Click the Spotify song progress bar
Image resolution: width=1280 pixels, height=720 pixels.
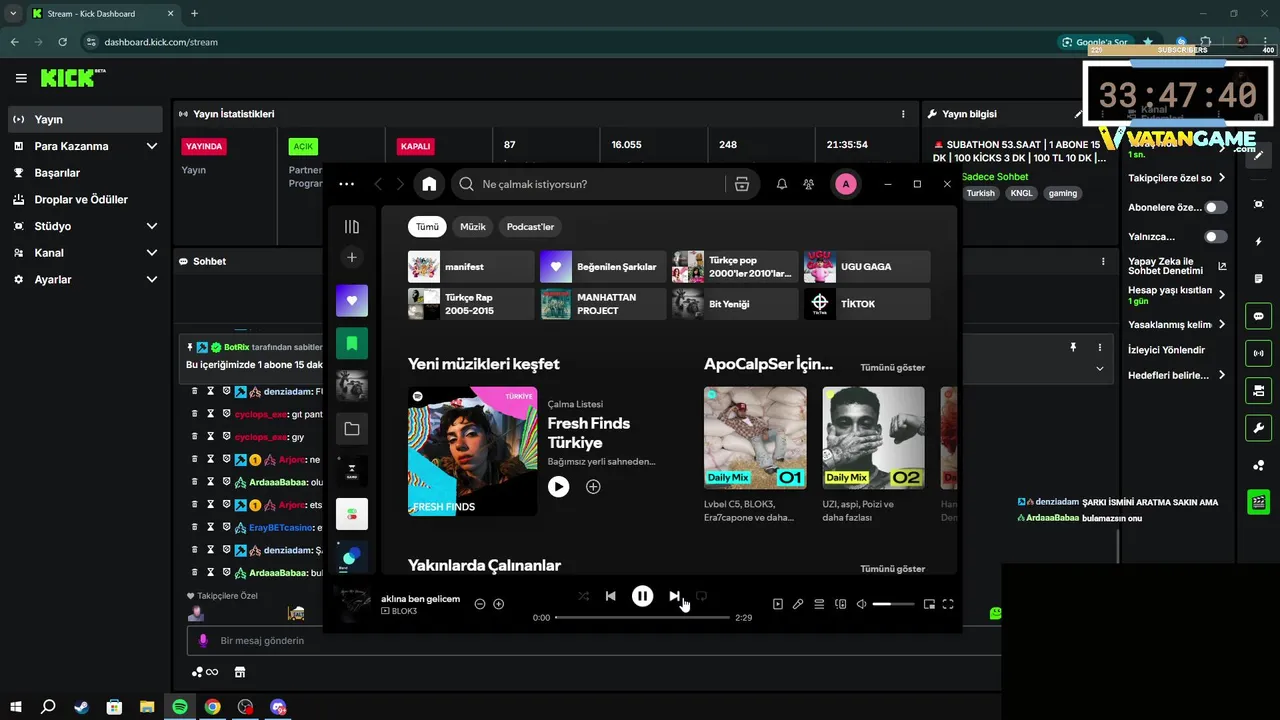[642, 618]
